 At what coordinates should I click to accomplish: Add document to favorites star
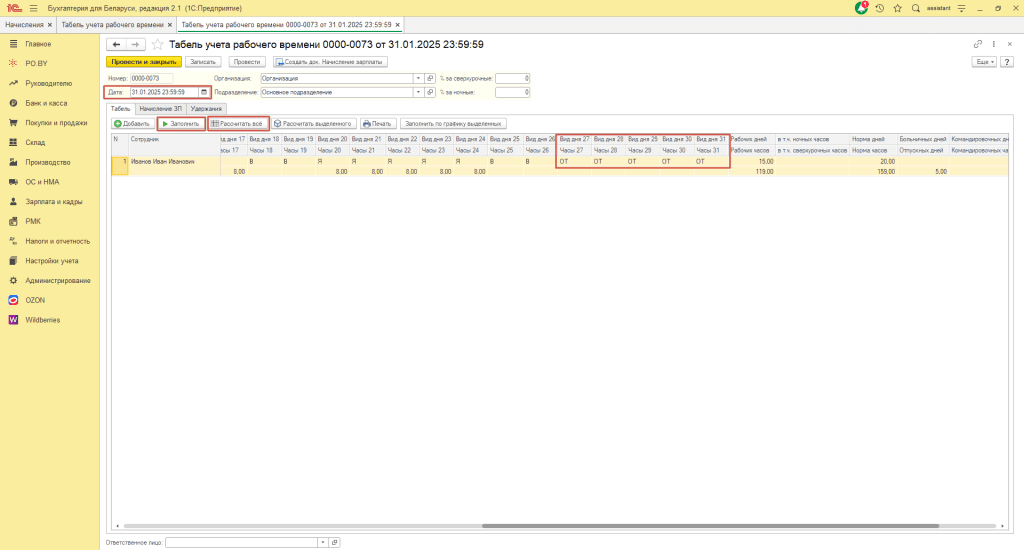(x=157, y=44)
